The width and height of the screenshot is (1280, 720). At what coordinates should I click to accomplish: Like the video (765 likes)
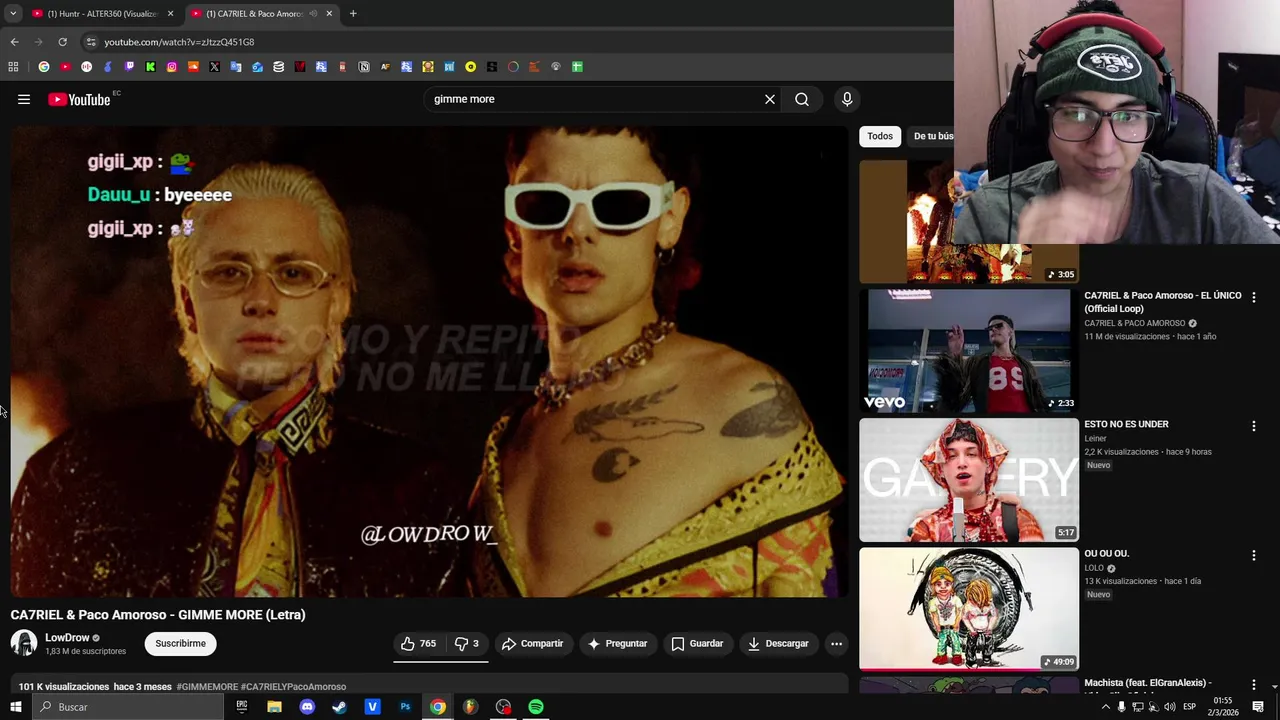tap(418, 644)
